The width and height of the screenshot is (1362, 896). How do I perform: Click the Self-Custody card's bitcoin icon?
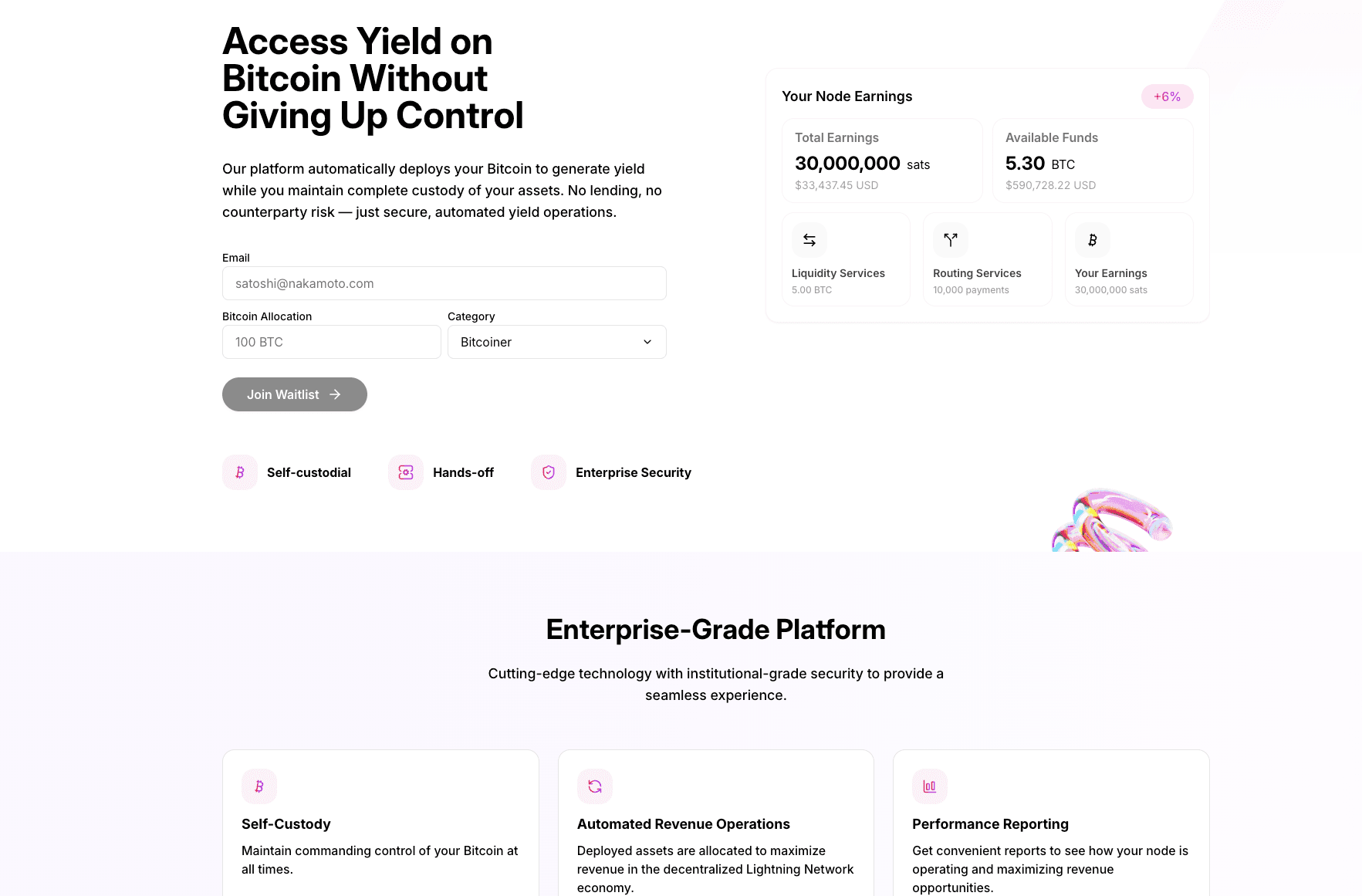coord(259,786)
